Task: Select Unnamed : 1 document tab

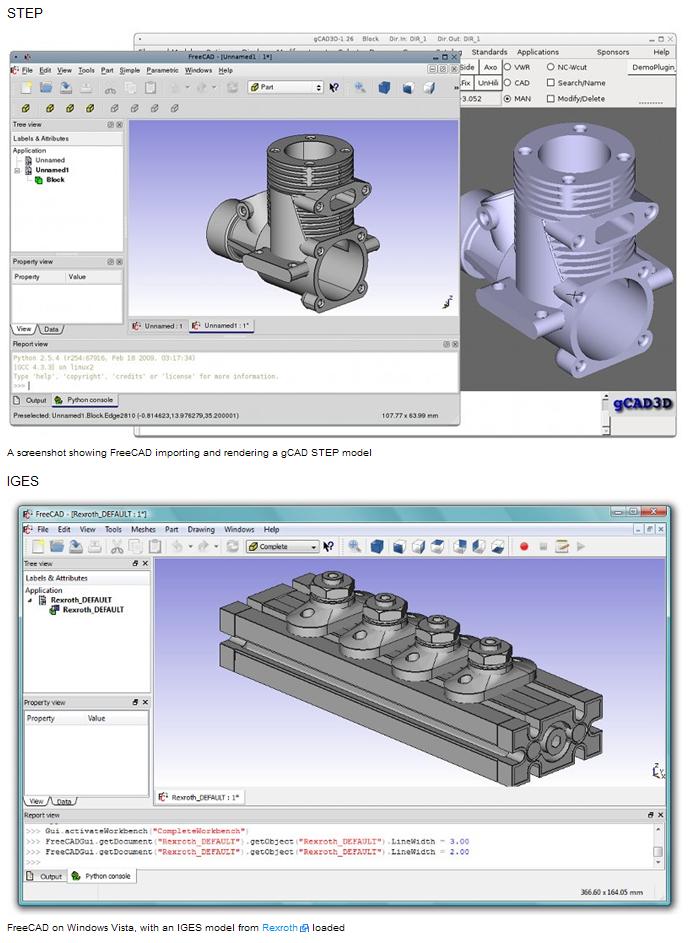Action: pyautogui.click(x=158, y=326)
